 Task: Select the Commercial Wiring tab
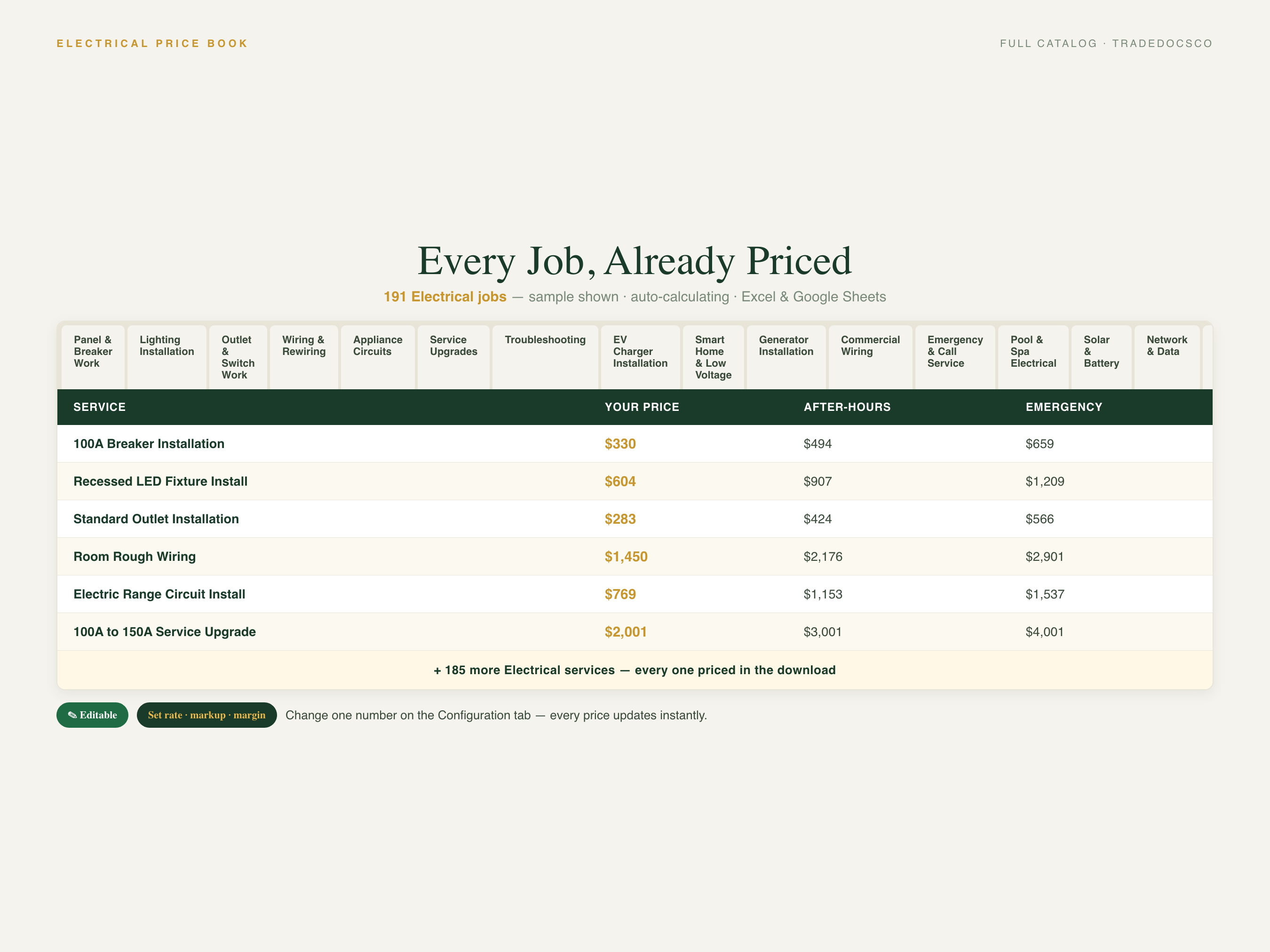(x=870, y=357)
